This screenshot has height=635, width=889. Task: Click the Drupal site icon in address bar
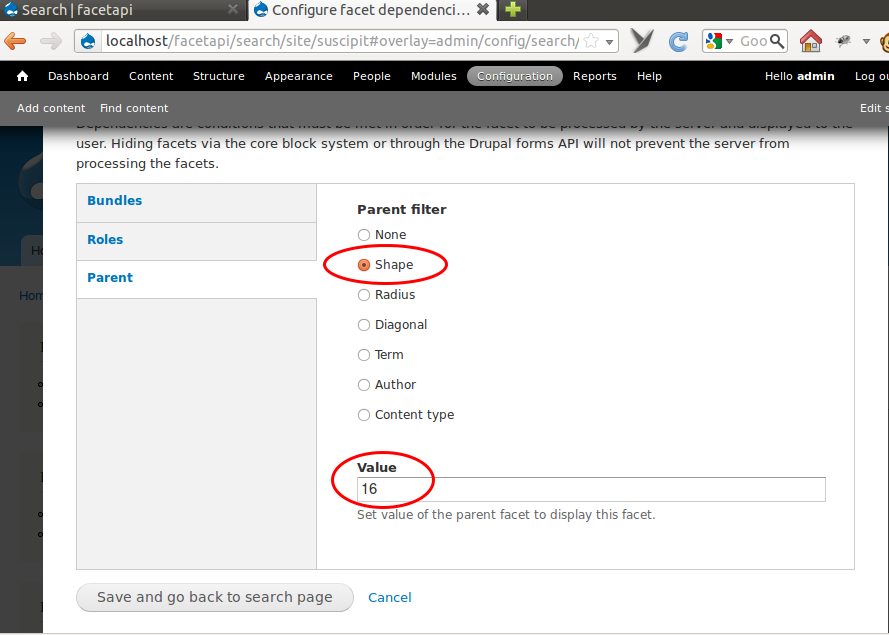[88, 41]
